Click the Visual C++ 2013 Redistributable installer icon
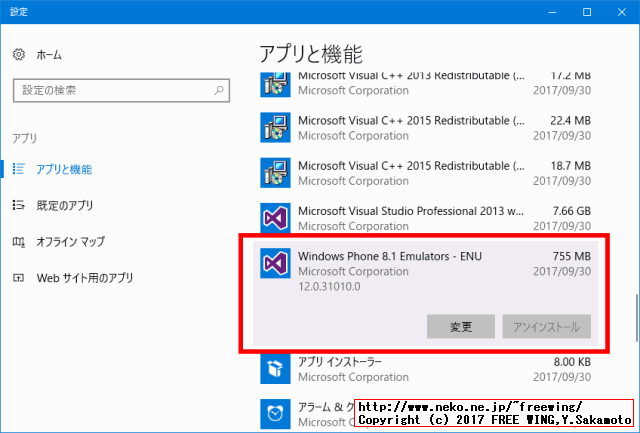Screen dimensions: 640x433 coord(276,84)
